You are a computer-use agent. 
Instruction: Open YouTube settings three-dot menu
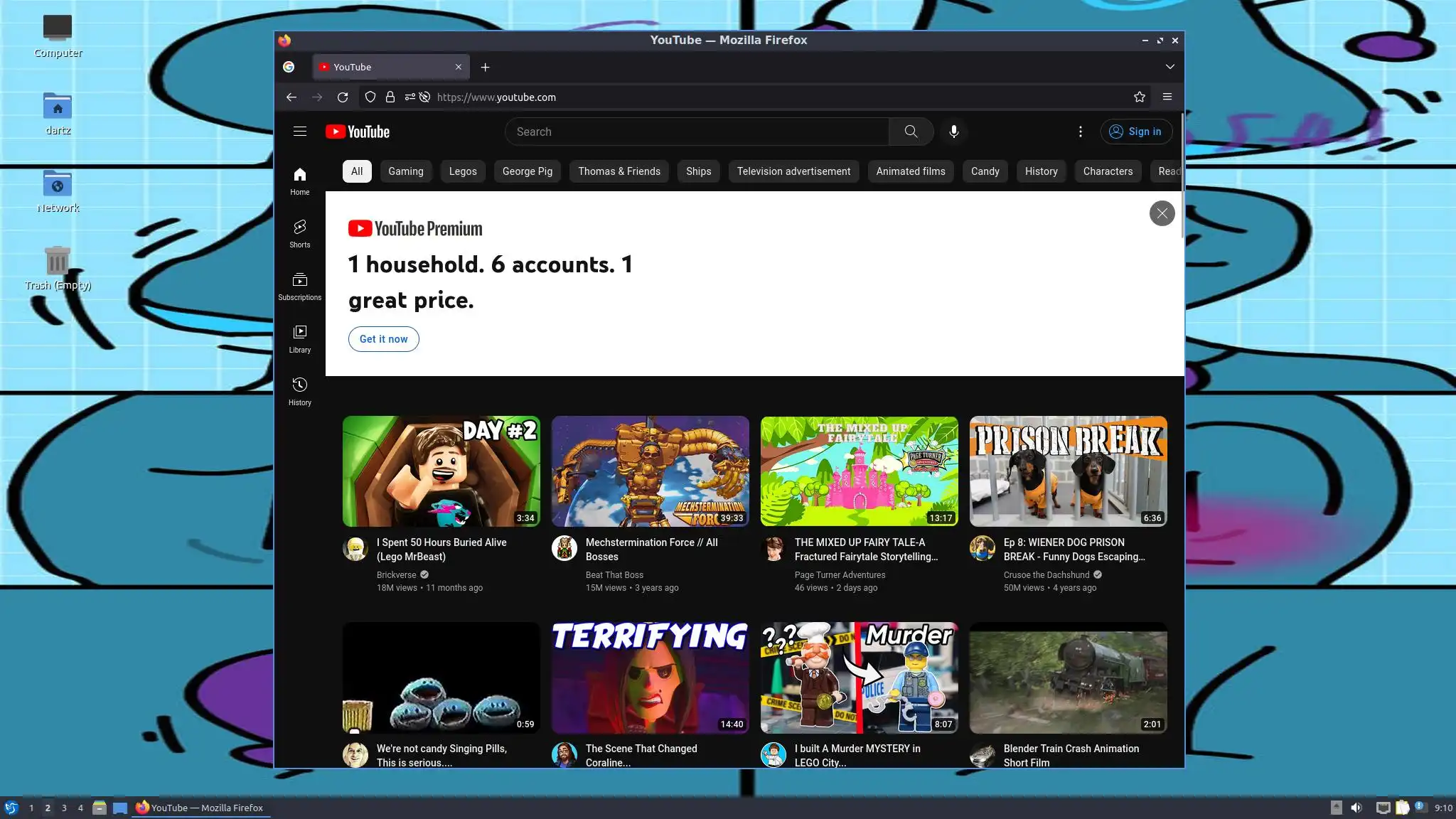[x=1080, y=132]
